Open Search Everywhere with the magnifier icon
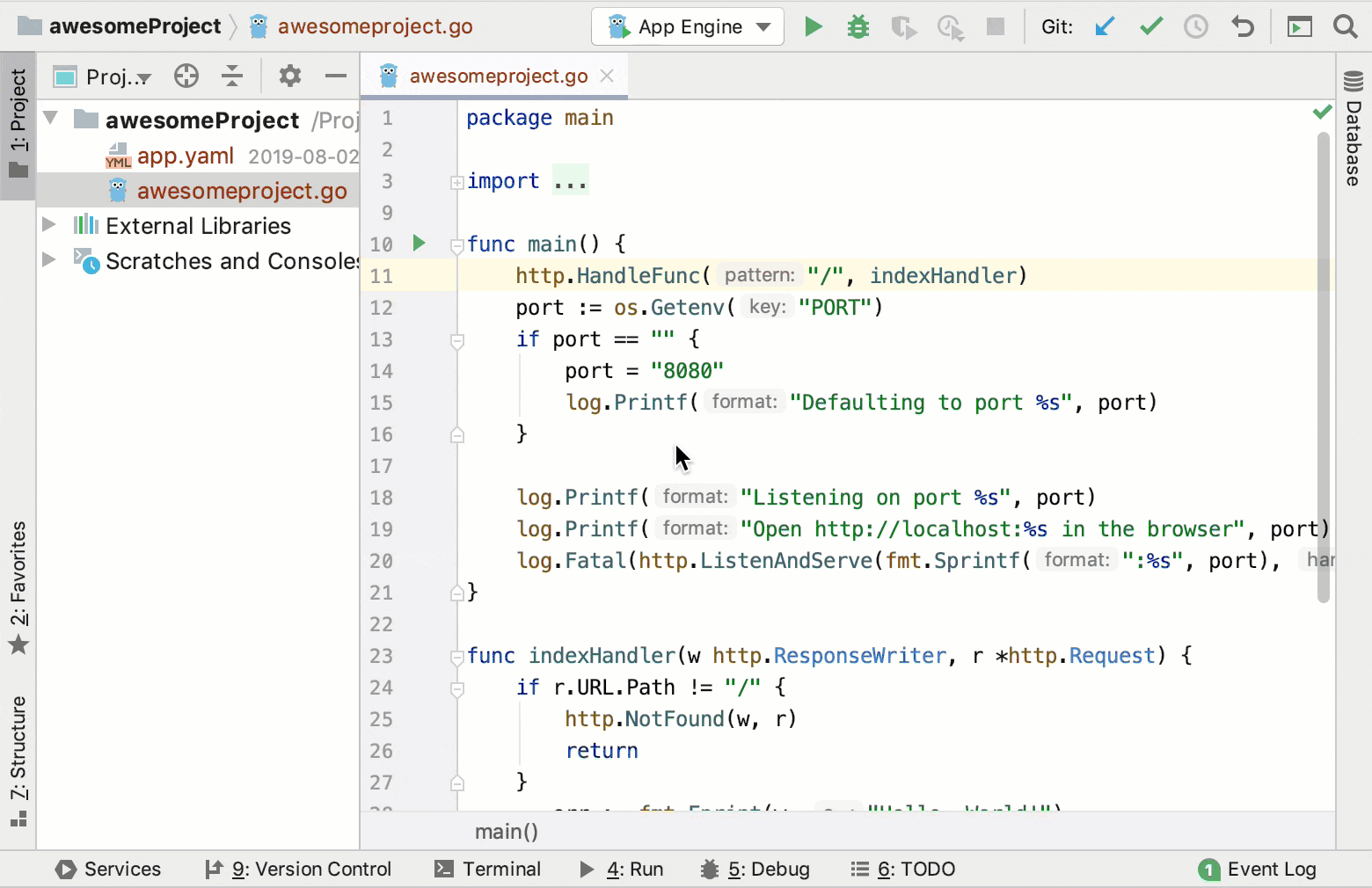Viewport: 1372px width, 888px height. point(1346,26)
